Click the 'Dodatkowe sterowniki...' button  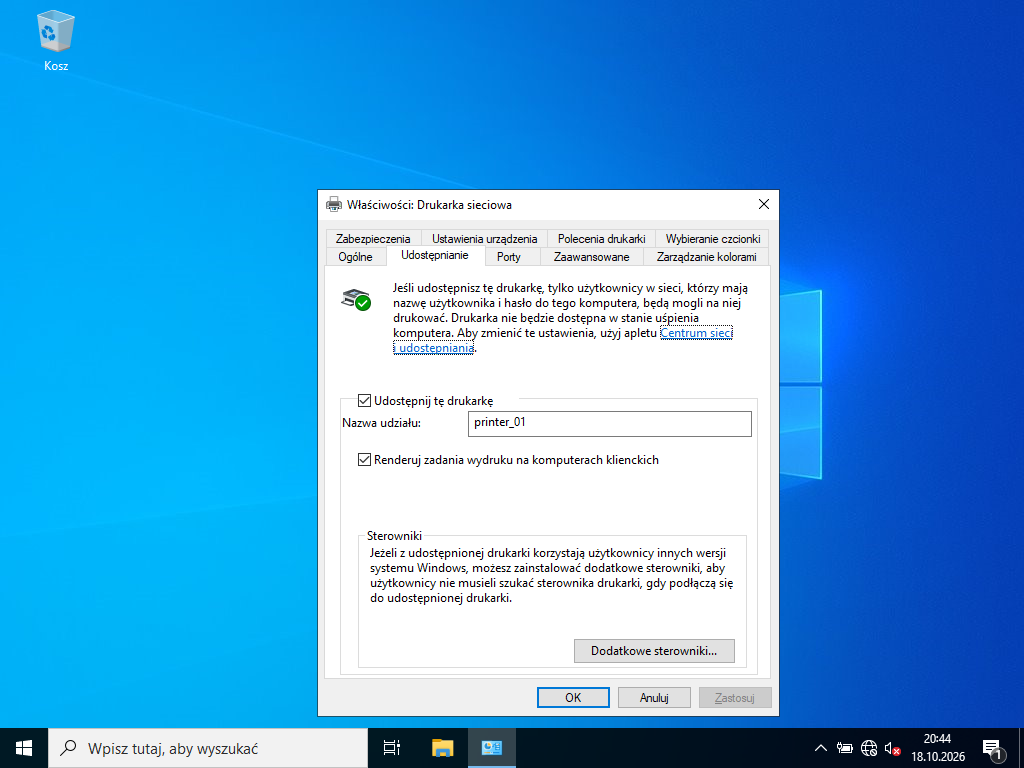click(654, 650)
